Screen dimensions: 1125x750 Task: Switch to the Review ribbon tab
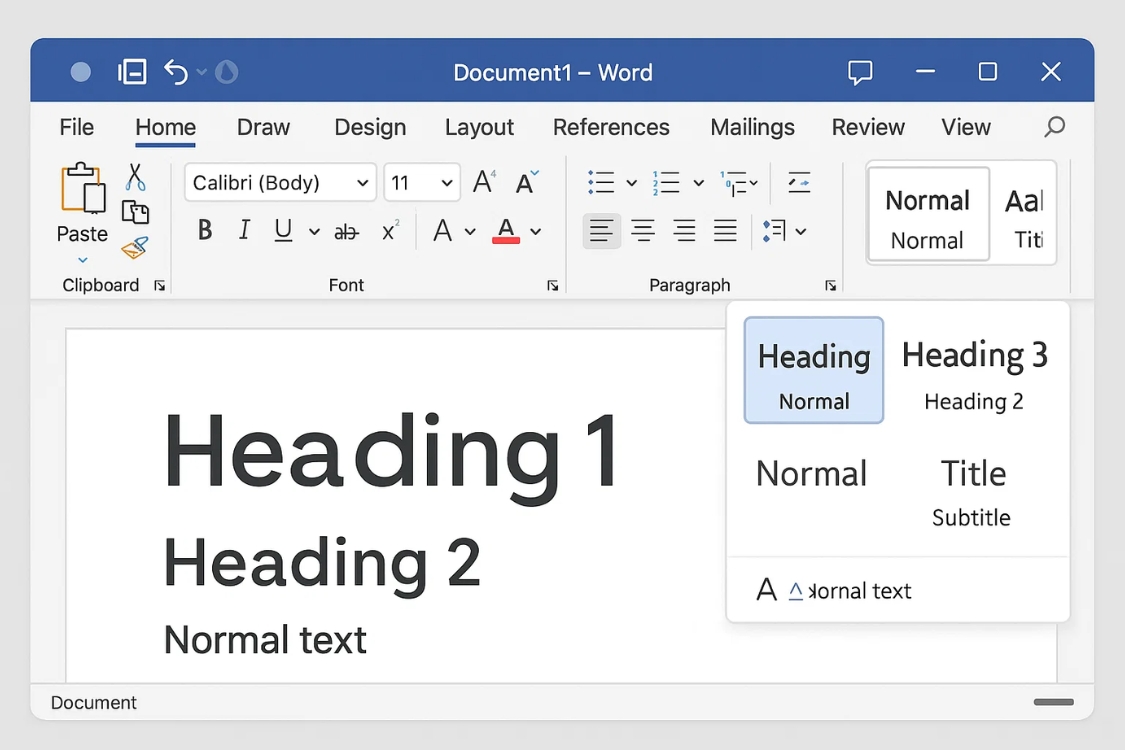coord(867,127)
